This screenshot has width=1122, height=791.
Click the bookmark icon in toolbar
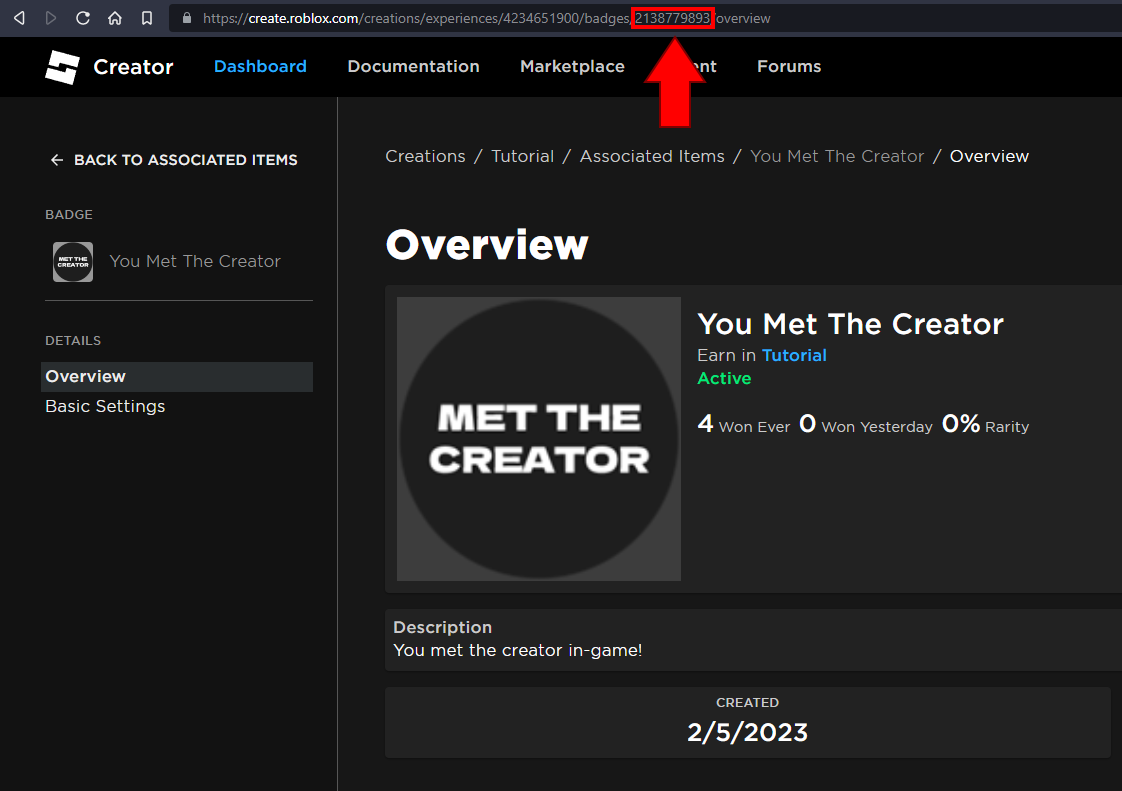147,18
